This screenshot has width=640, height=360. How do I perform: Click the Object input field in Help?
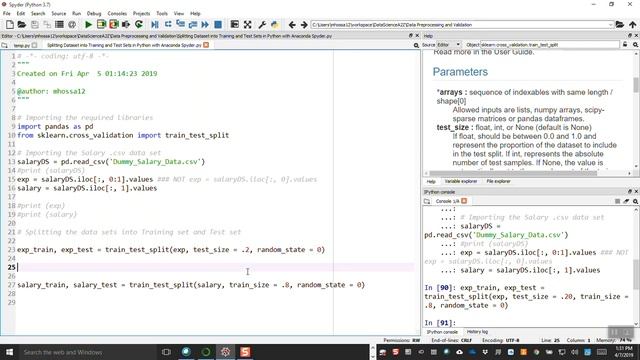(x=550, y=44)
